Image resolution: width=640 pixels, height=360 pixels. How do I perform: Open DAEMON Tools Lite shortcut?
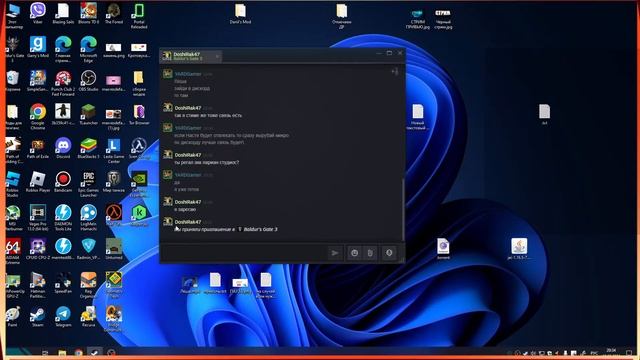63,218
